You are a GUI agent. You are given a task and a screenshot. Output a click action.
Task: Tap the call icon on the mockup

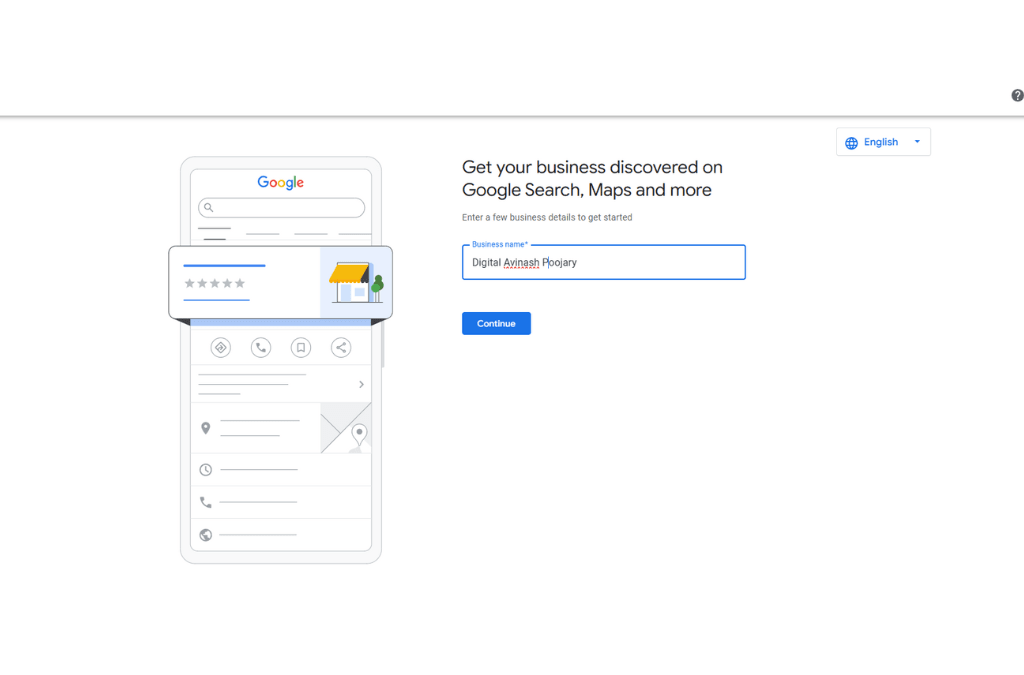pyautogui.click(x=261, y=347)
